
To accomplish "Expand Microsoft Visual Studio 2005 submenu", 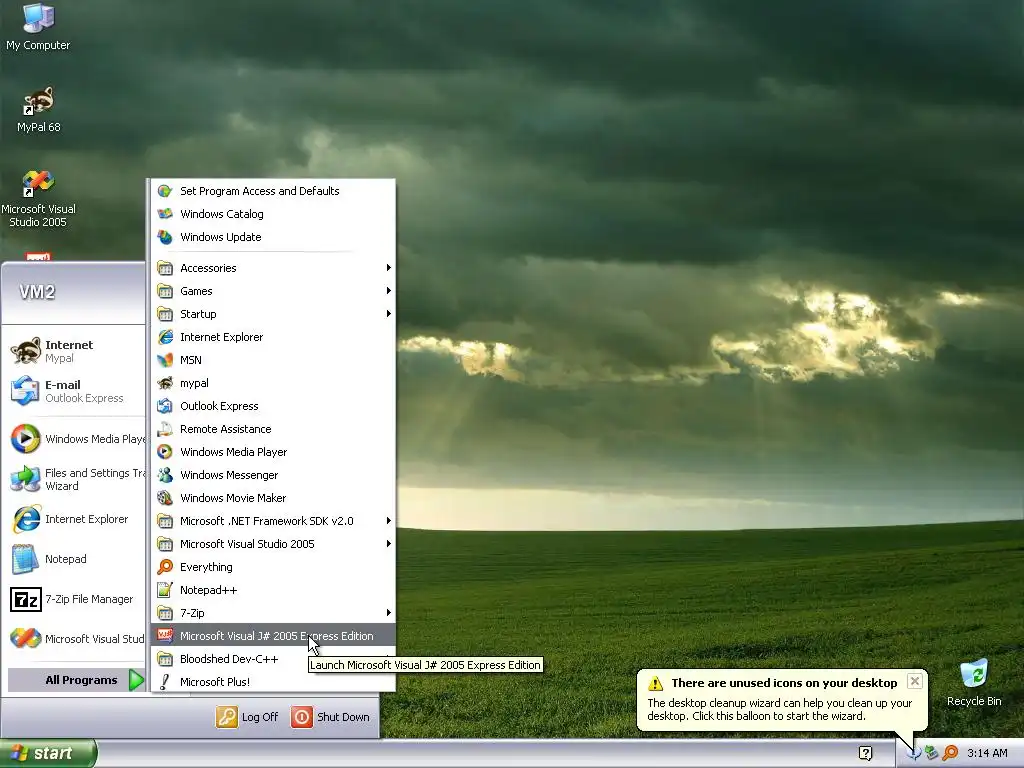I will pyautogui.click(x=274, y=544).
